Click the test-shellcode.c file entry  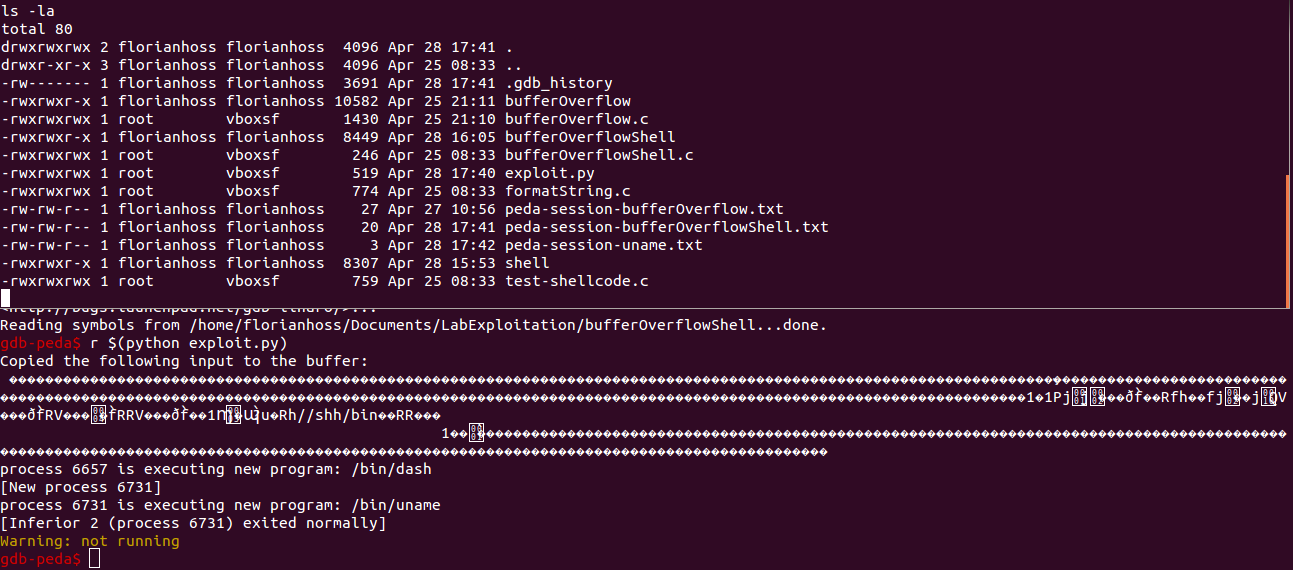click(577, 281)
